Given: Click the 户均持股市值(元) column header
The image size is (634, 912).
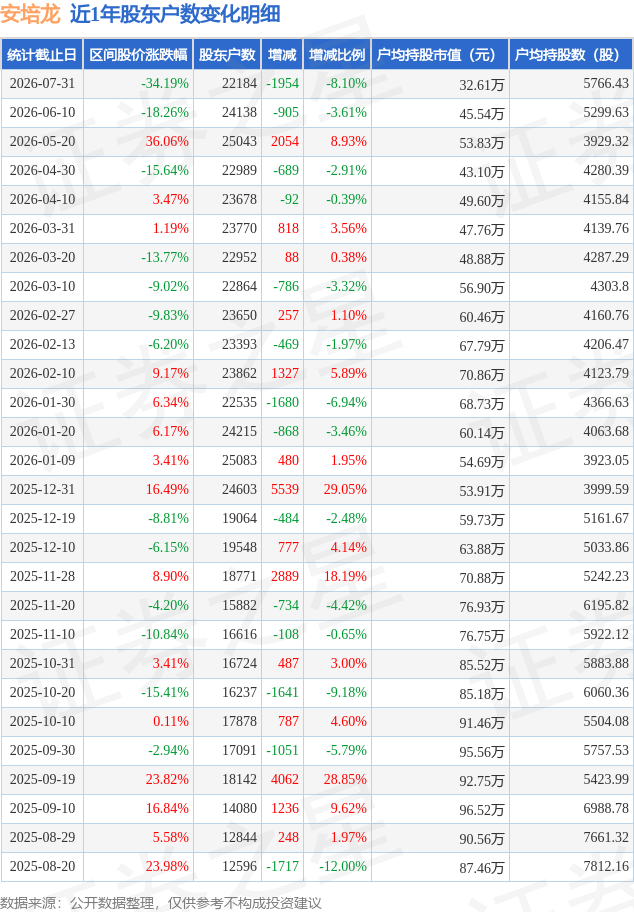Looking at the screenshot, I should tap(440, 55).
